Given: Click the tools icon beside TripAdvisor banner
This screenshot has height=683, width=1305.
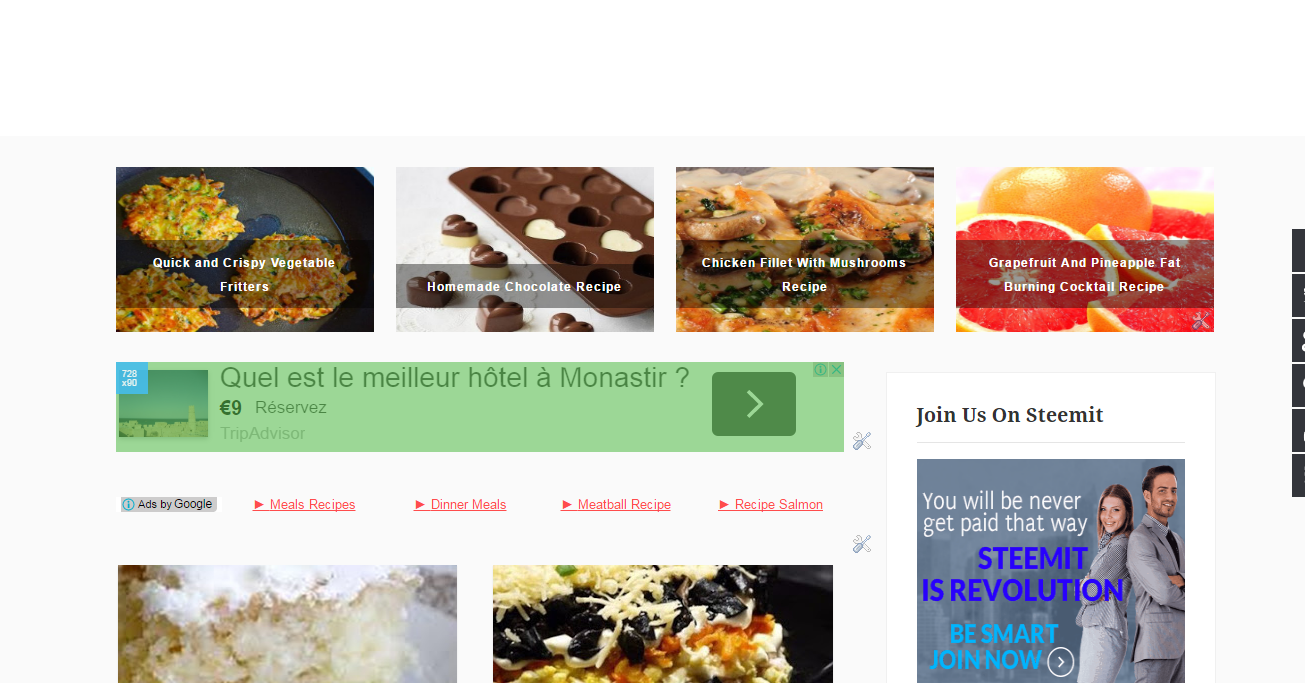Looking at the screenshot, I should pos(862,441).
